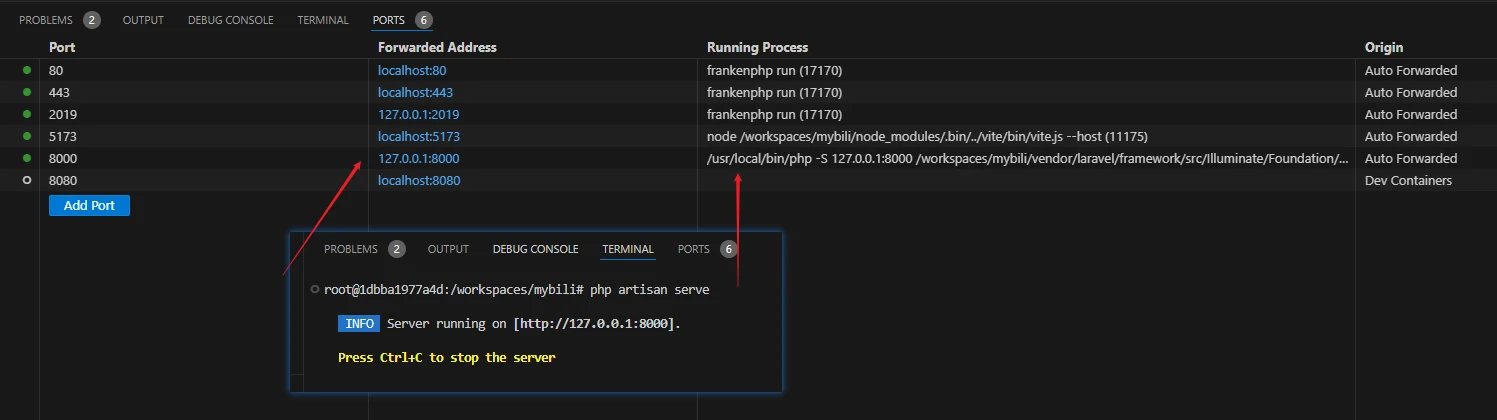Screen dimensions: 1497x420
Task: Open forwarded address 127.0.0.1:2019
Action: point(419,114)
